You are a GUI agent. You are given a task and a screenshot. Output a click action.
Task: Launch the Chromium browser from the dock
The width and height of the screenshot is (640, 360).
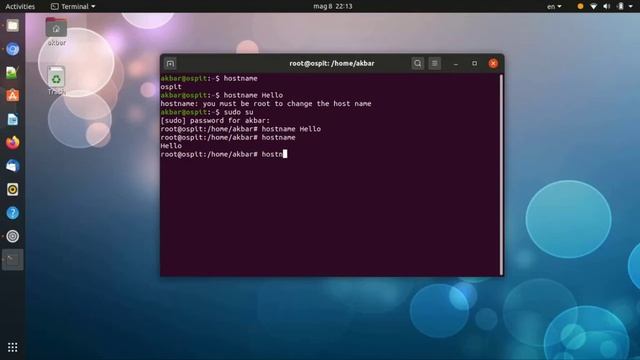(x=13, y=49)
